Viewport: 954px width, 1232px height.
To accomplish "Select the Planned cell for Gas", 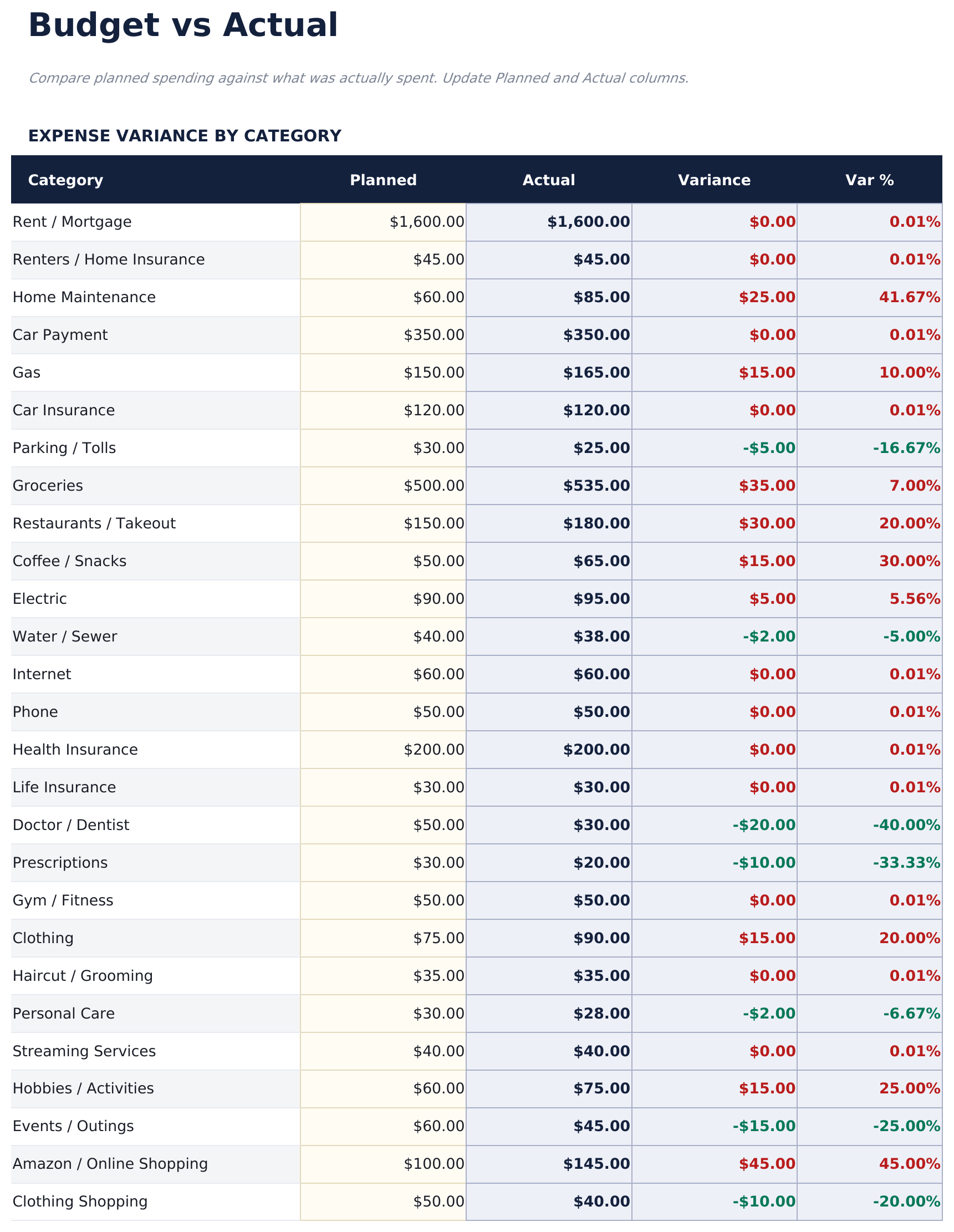I will (x=384, y=372).
